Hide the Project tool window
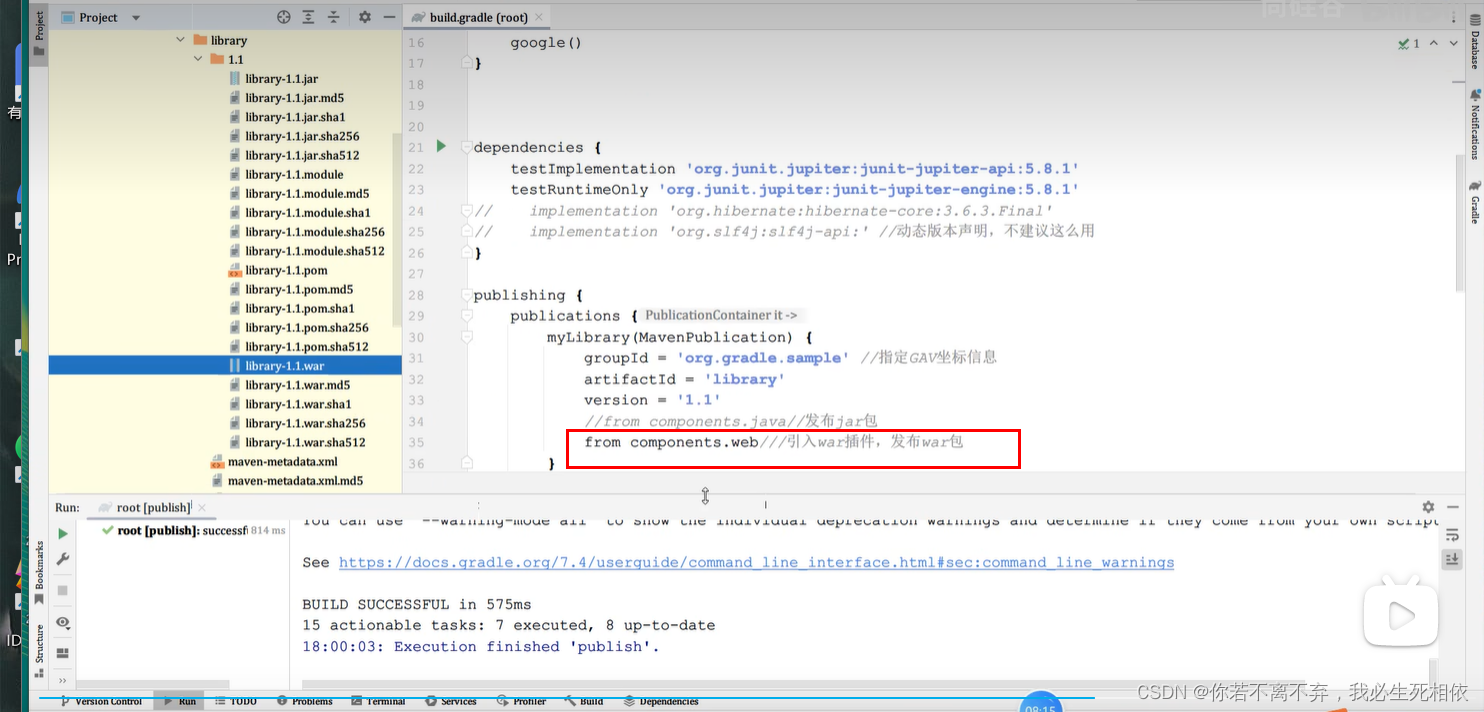Viewport: 1484px width, 712px height. (388, 17)
